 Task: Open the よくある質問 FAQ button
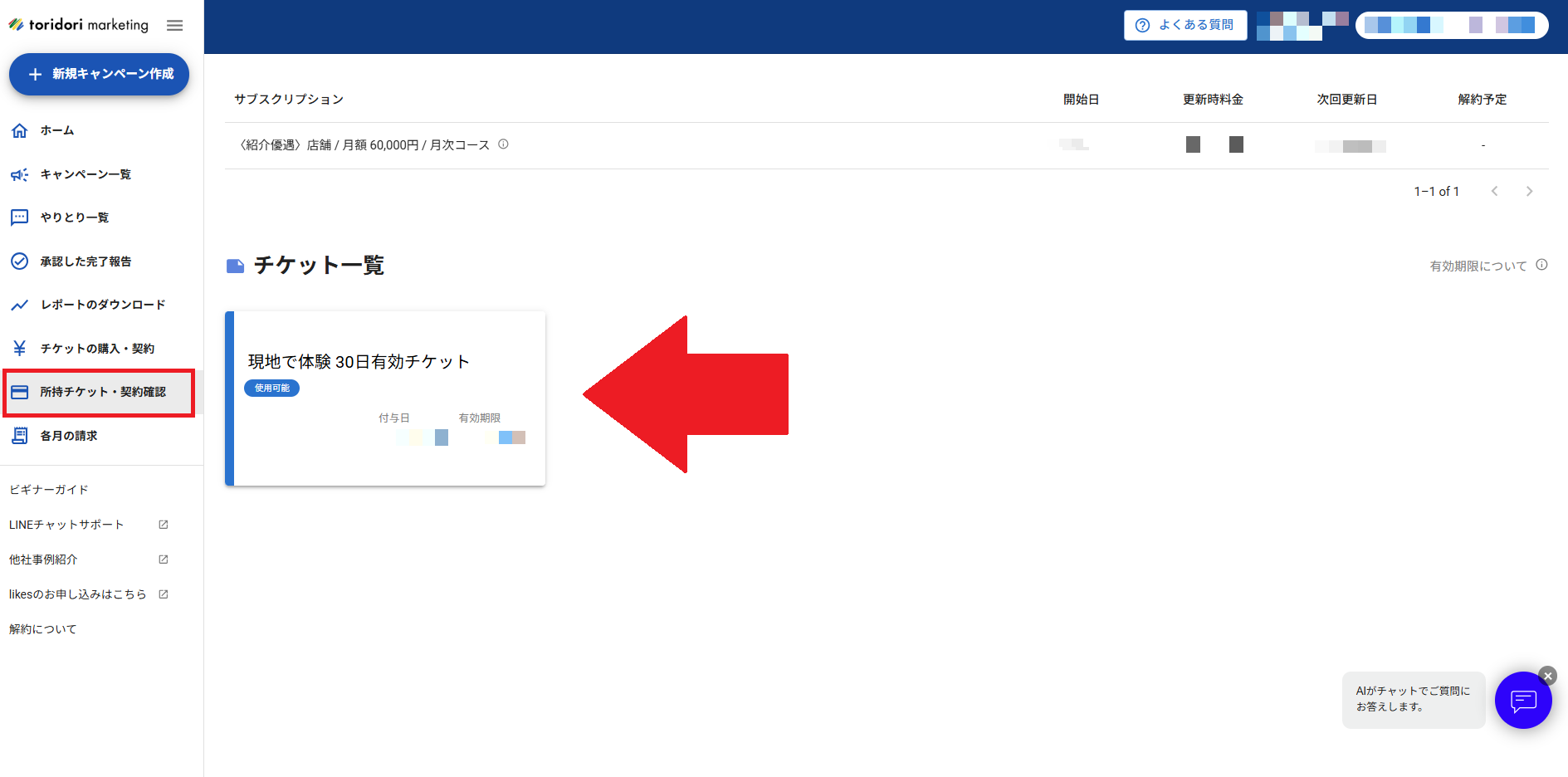(1185, 25)
